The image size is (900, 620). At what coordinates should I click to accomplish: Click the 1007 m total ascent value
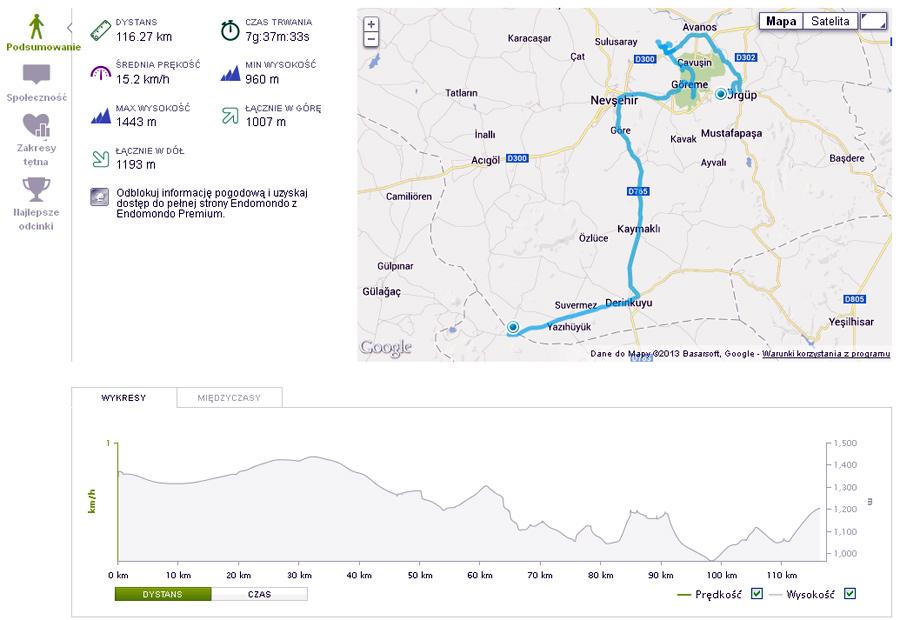[x=265, y=122]
